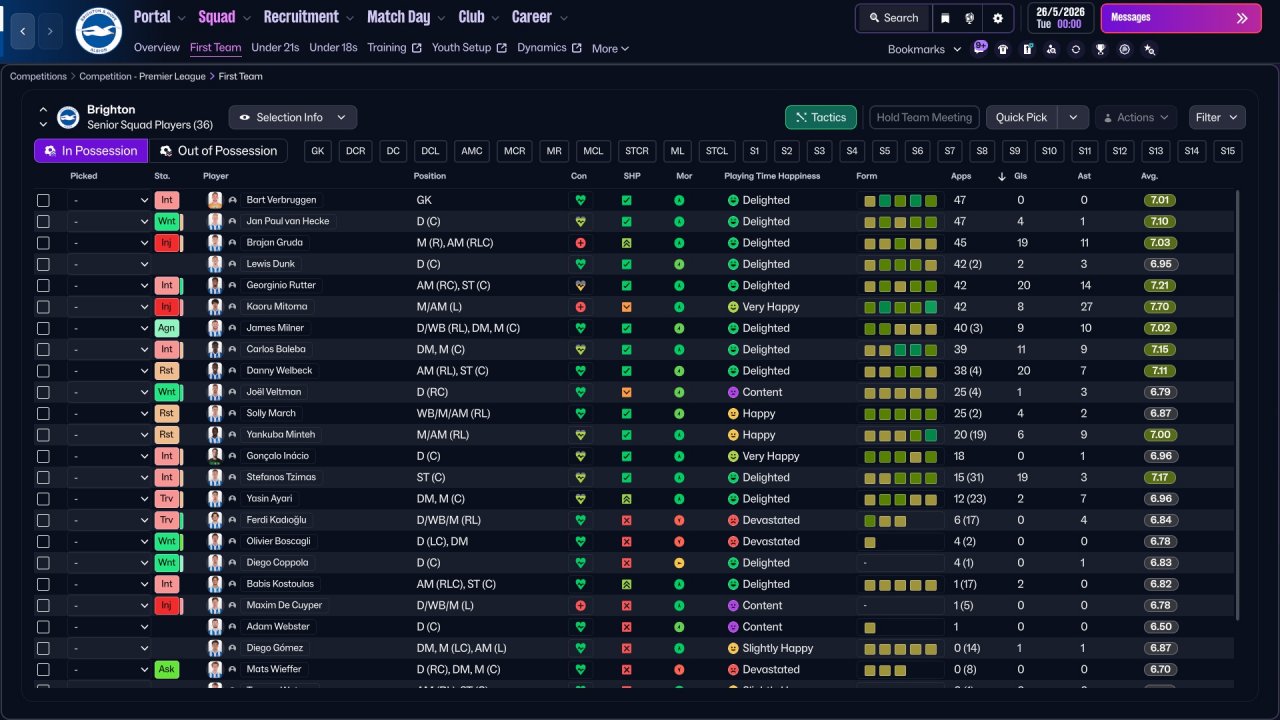
Task: Select Lewis Dunk's row checkbox
Action: pos(43,264)
